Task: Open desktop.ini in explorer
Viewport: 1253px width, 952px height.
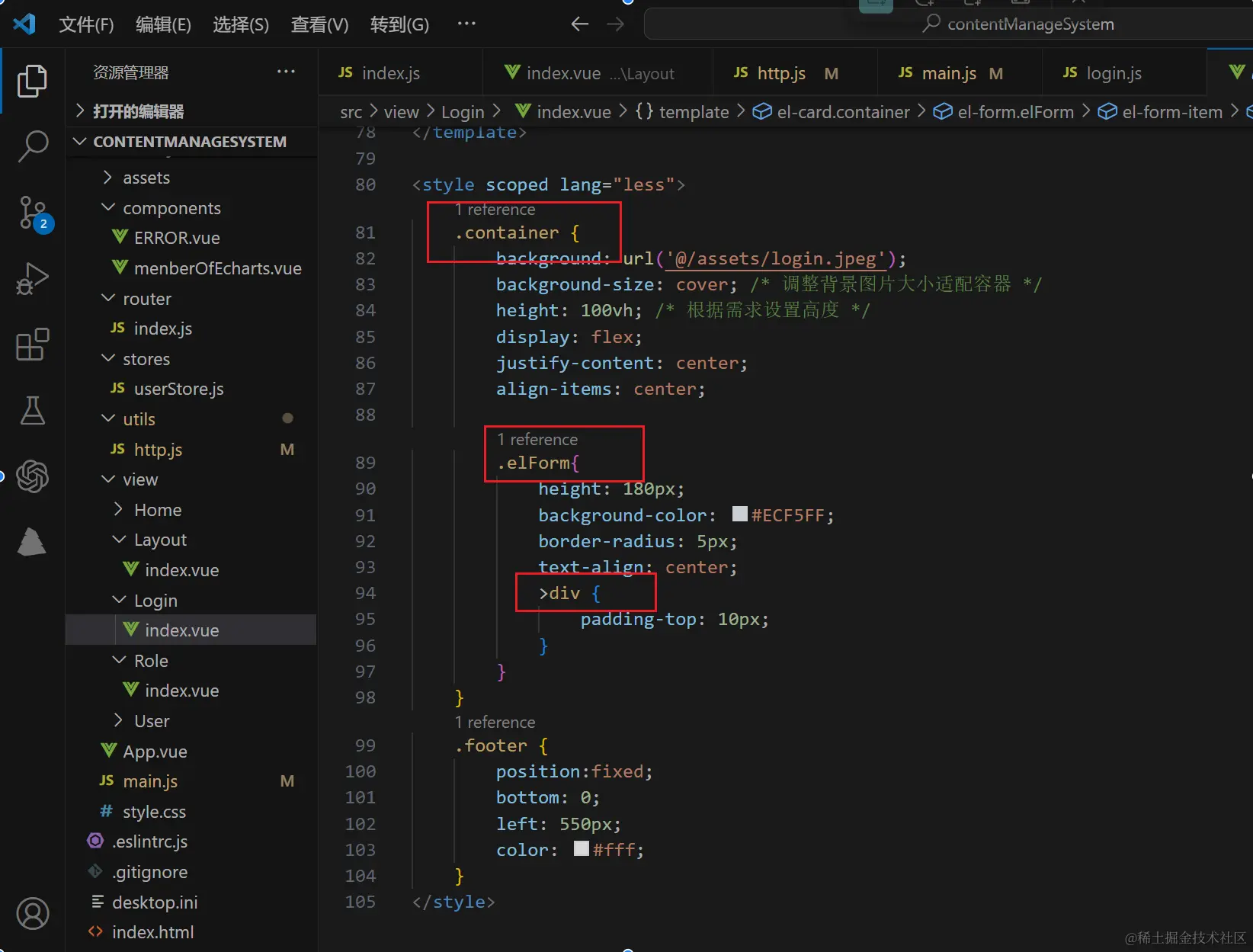Action: coord(191,902)
